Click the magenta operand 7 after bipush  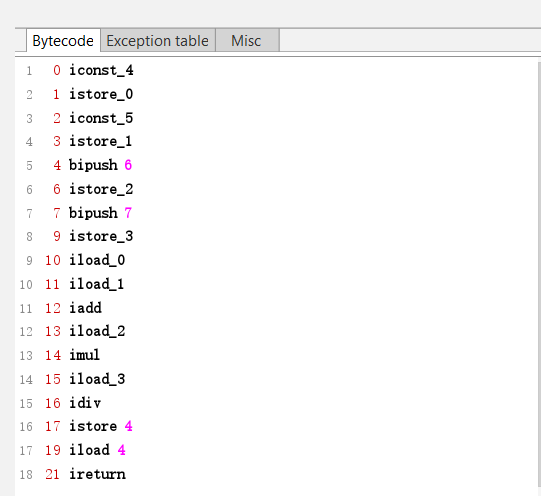tap(128, 213)
